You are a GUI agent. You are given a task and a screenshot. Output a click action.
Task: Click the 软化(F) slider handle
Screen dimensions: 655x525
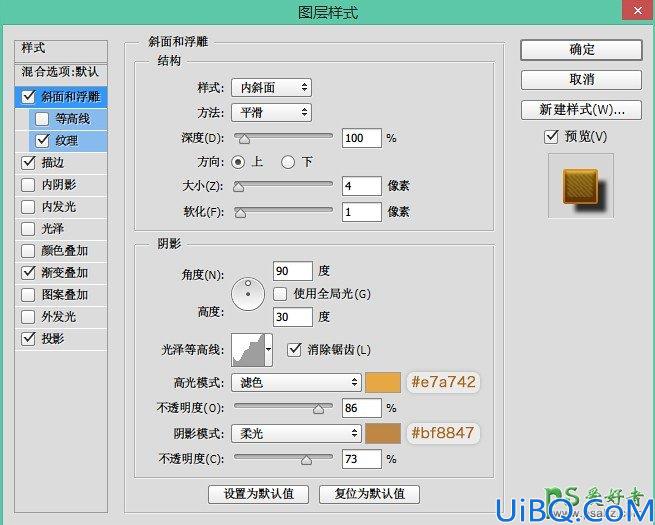[241, 213]
